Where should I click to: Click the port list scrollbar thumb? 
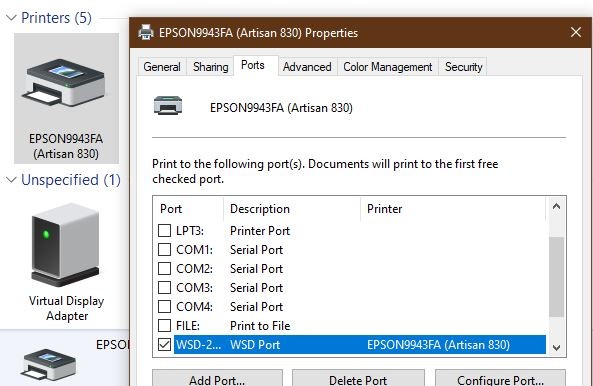pos(556,277)
